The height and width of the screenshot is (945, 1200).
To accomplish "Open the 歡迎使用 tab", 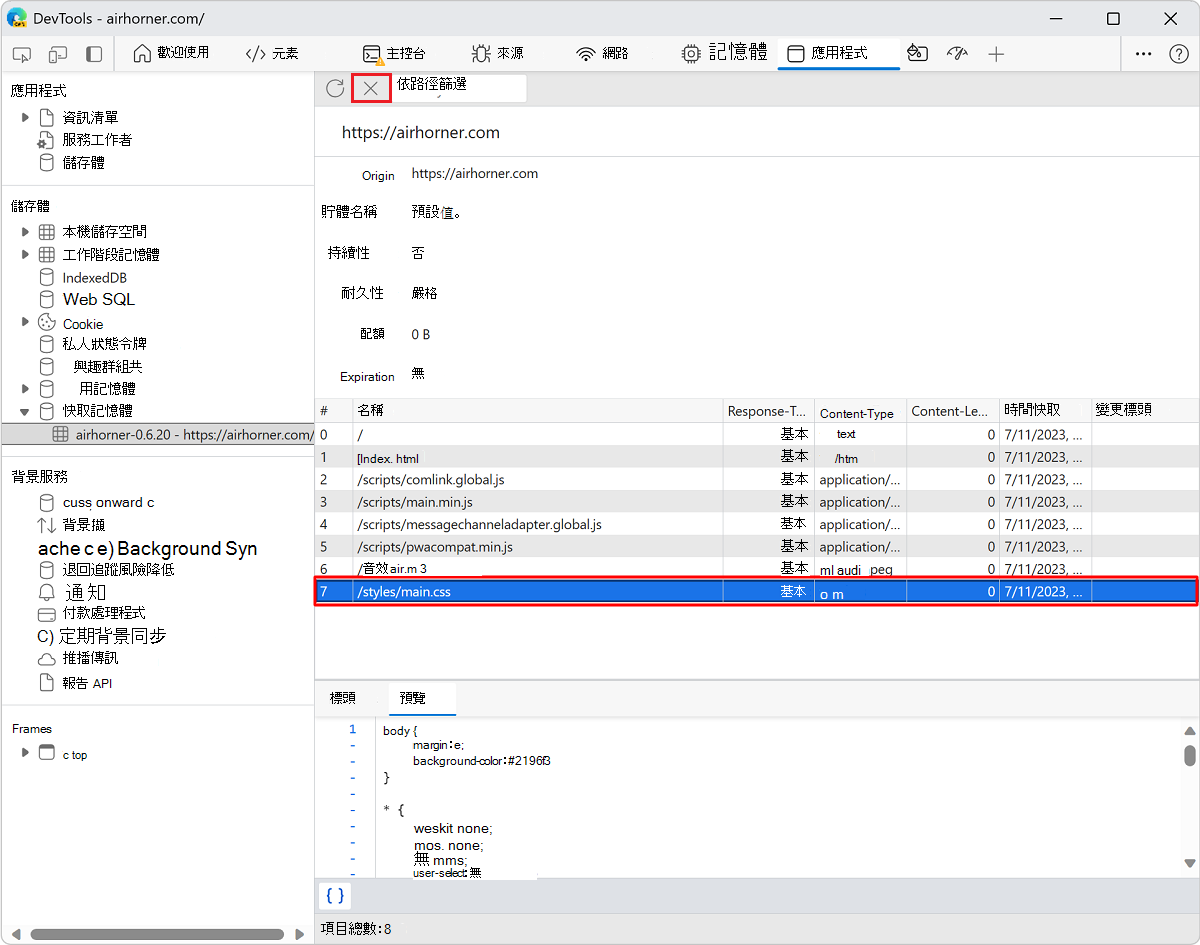I will coord(171,53).
